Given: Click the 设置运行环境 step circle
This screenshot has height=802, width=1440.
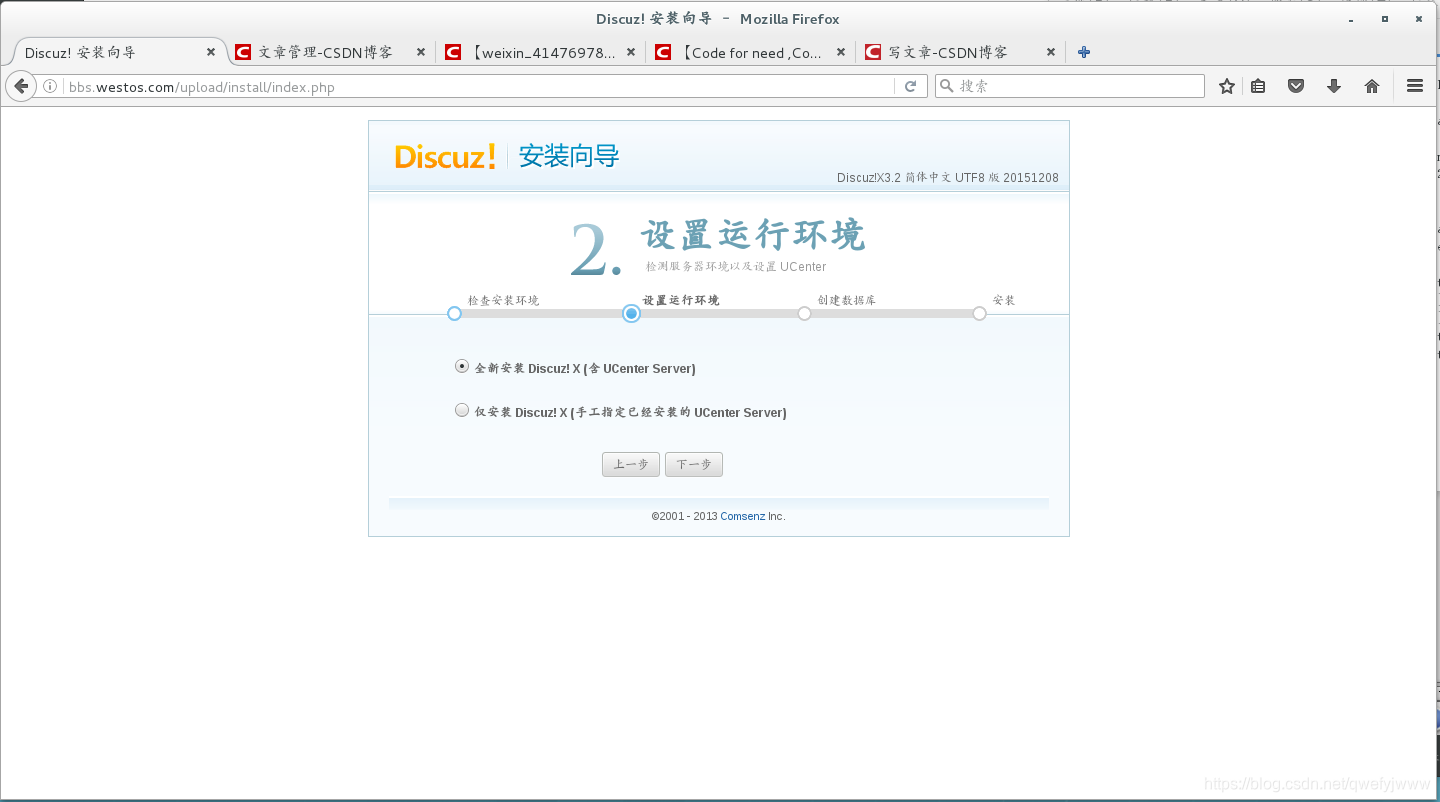Looking at the screenshot, I should point(631,313).
